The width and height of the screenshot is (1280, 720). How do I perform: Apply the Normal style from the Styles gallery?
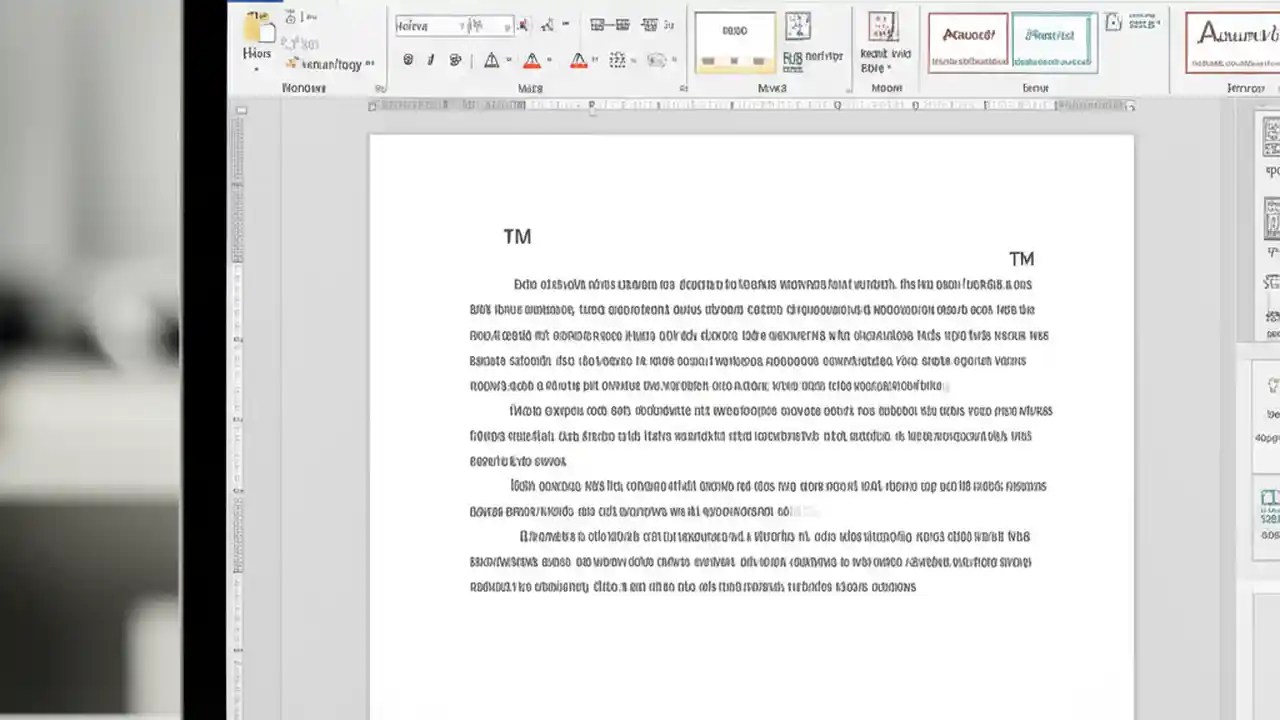coord(966,42)
